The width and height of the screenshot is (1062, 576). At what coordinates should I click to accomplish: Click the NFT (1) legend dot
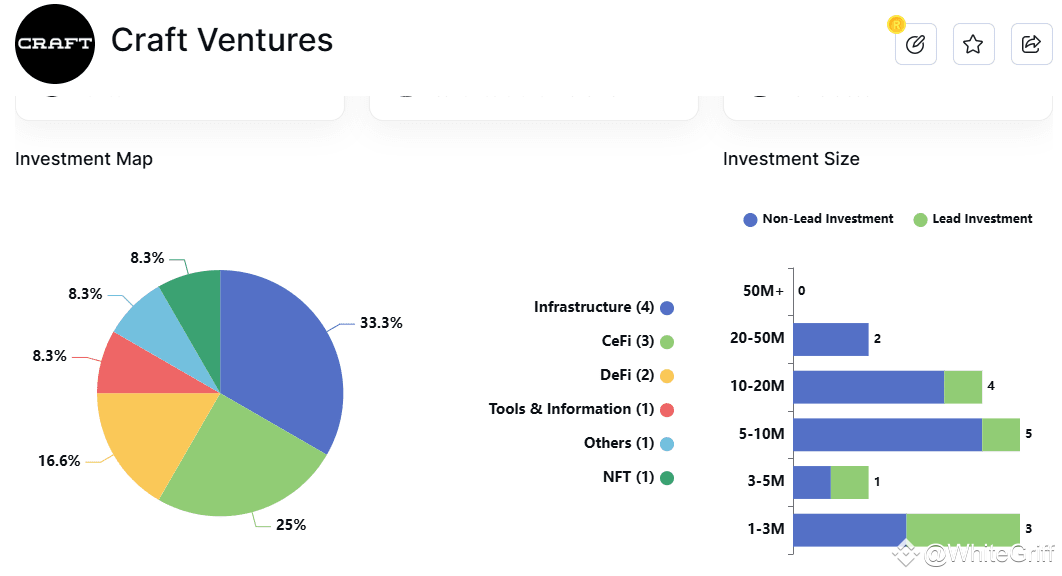coord(667,478)
